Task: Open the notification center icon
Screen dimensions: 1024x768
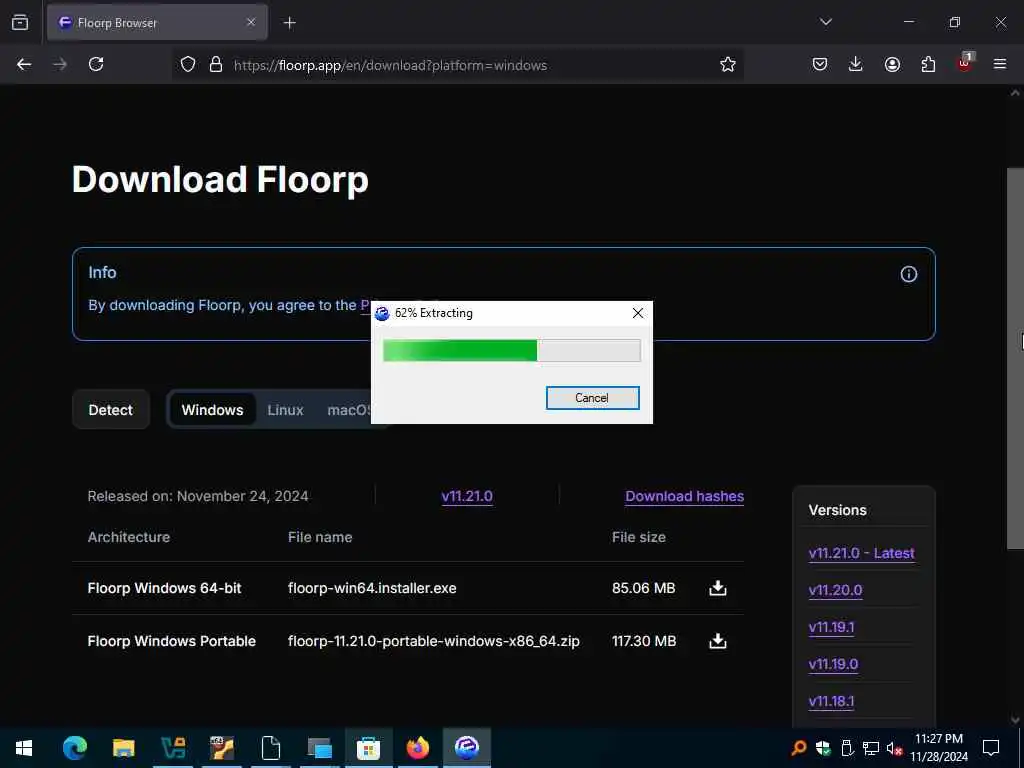Action: pos(991,748)
